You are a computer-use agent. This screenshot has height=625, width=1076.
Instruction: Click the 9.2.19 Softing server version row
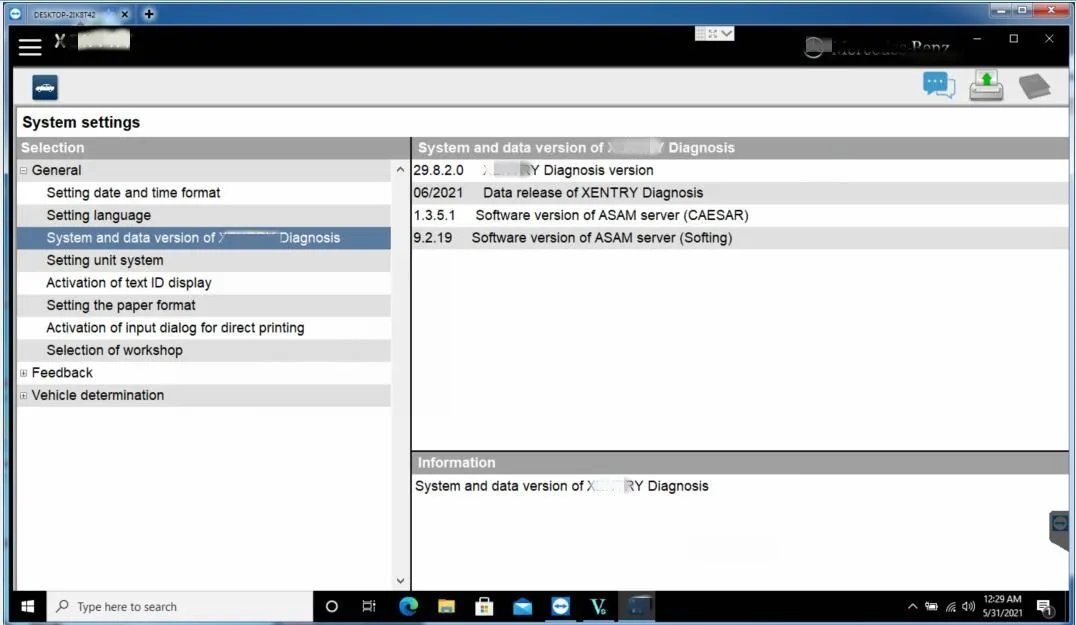[740, 238]
